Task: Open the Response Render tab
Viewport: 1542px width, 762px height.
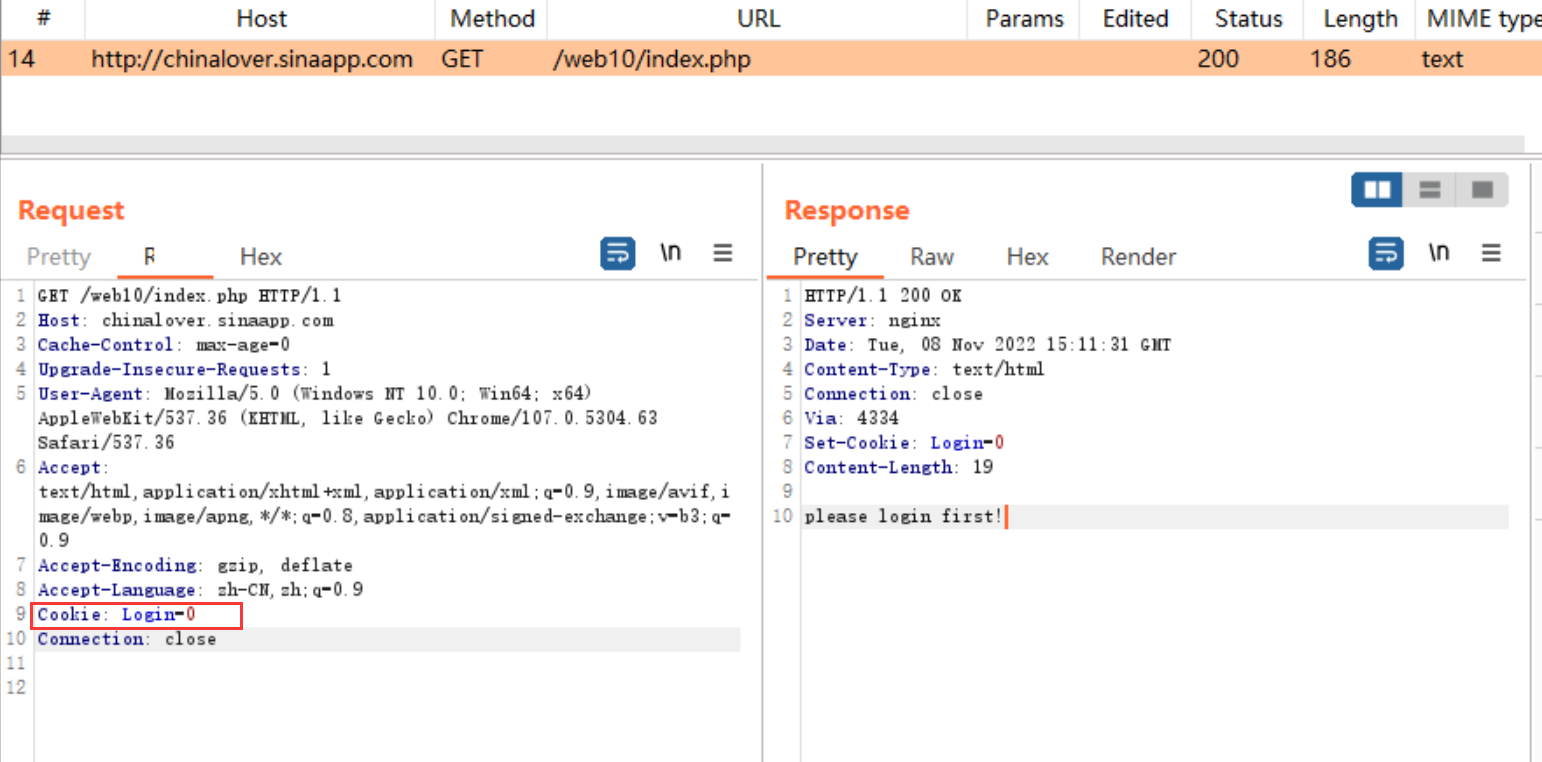Action: point(1138,257)
